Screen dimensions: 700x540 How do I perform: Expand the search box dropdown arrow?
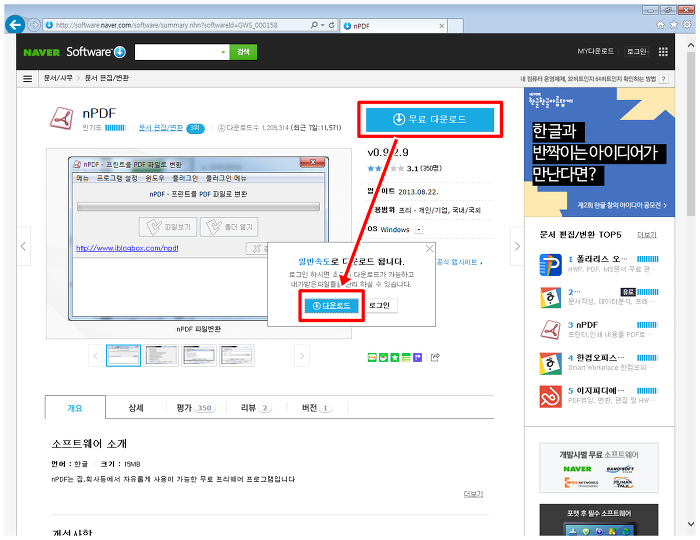223,52
